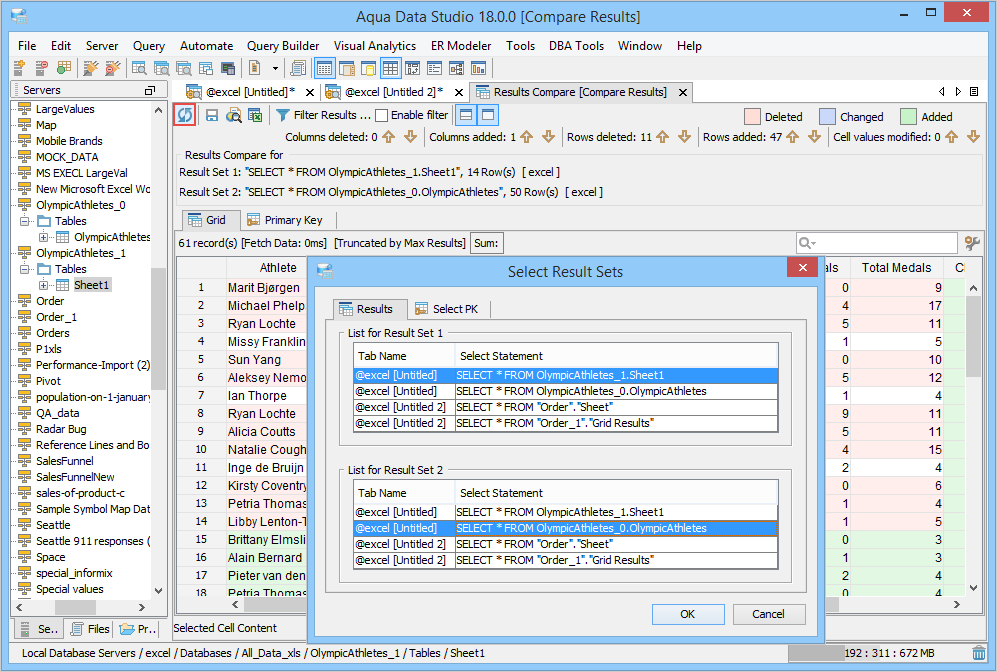Click the Query Analyzer scroll icon

click(298, 68)
